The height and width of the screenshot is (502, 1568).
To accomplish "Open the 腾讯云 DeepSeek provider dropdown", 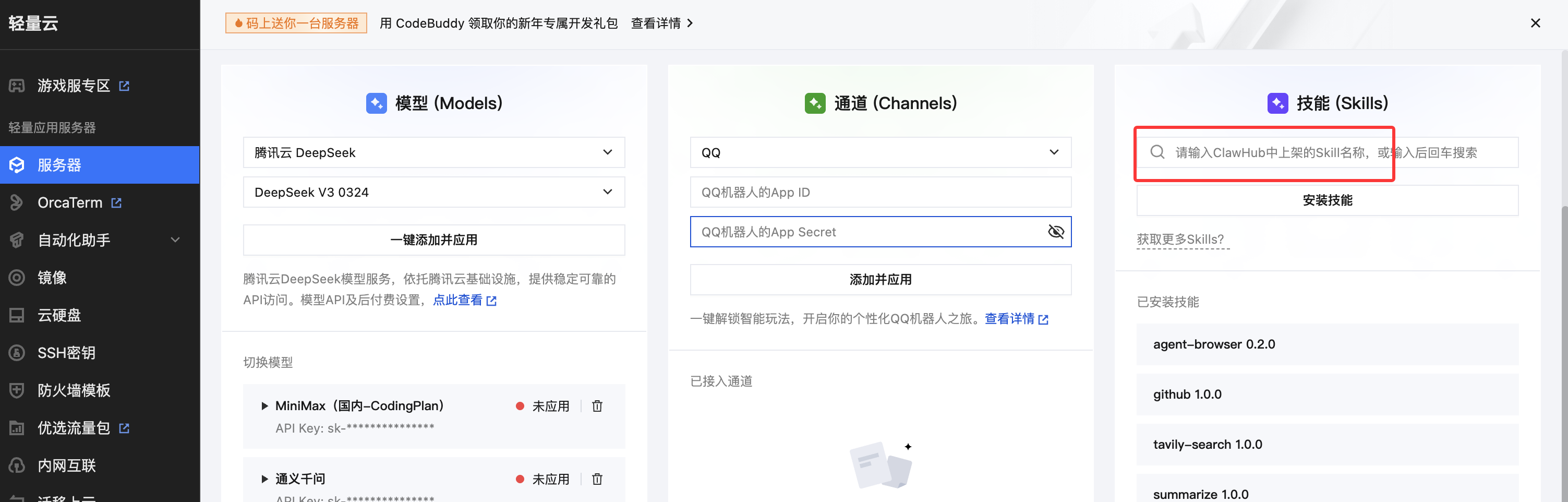I will tap(433, 152).
